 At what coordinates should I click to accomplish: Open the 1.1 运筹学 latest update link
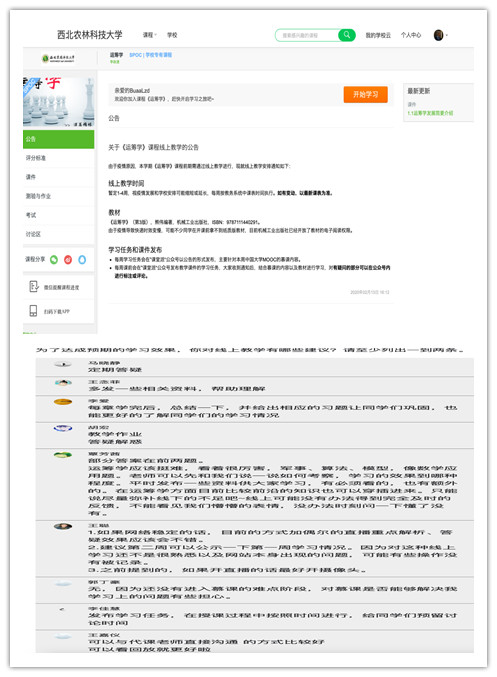pyautogui.click(x=430, y=113)
